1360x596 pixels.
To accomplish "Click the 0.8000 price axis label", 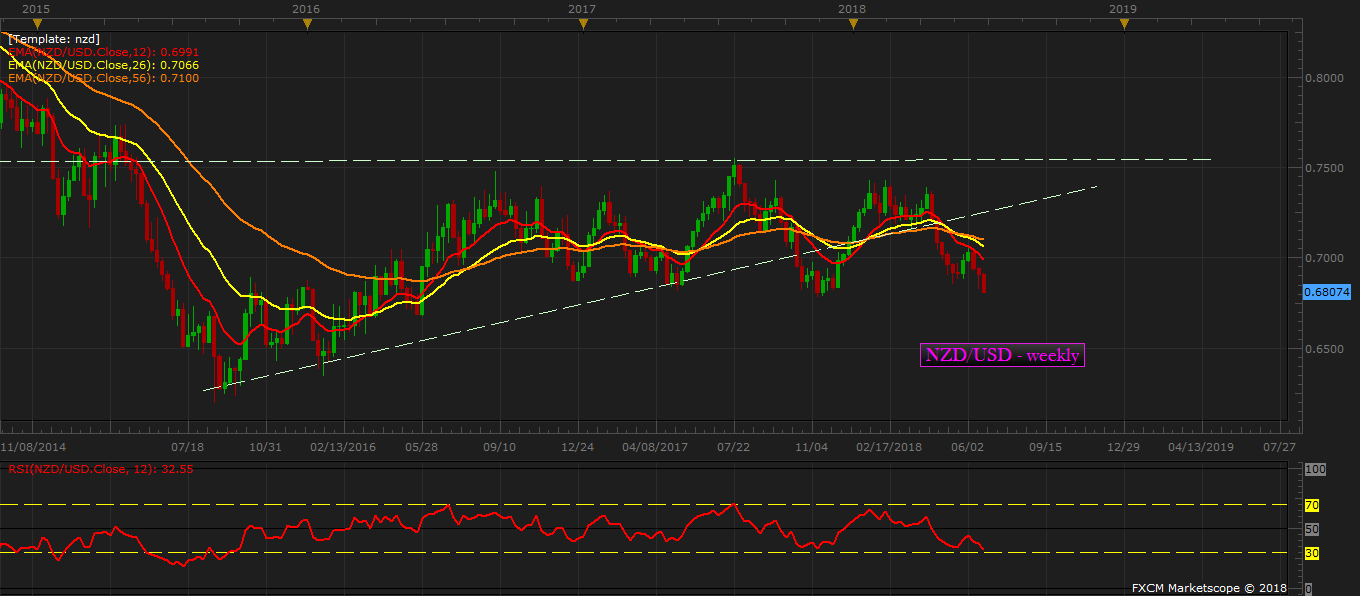I will point(1326,77).
